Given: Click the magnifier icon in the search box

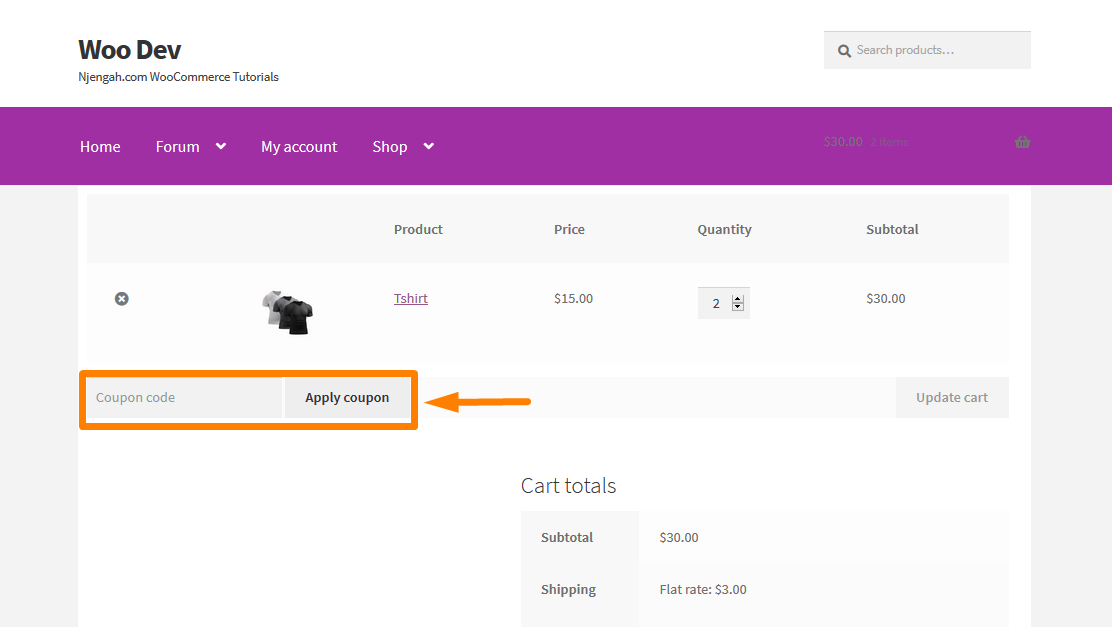Looking at the screenshot, I should tap(844, 51).
